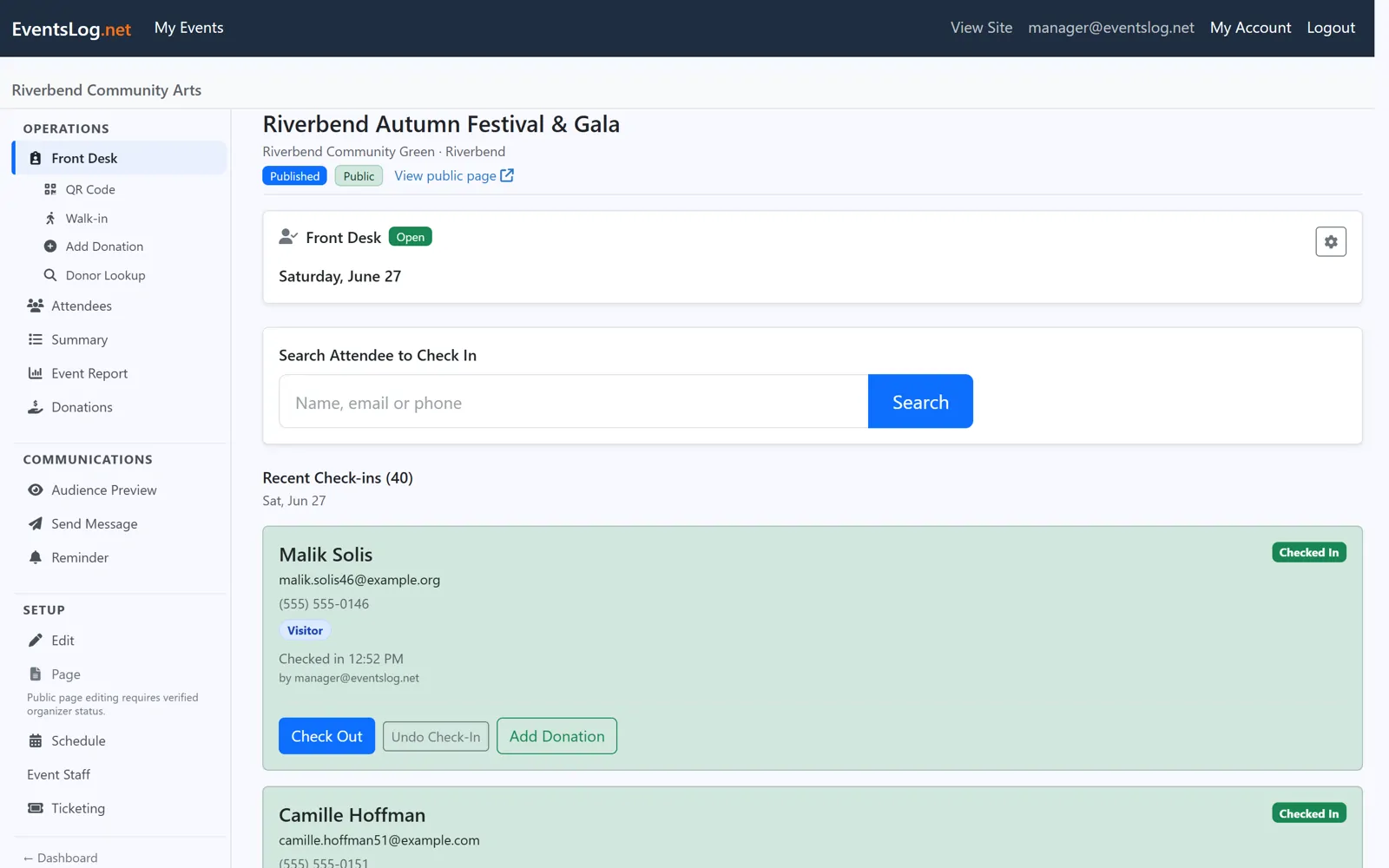Open the Summary page

pyautogui.click(x=79, y=339)
